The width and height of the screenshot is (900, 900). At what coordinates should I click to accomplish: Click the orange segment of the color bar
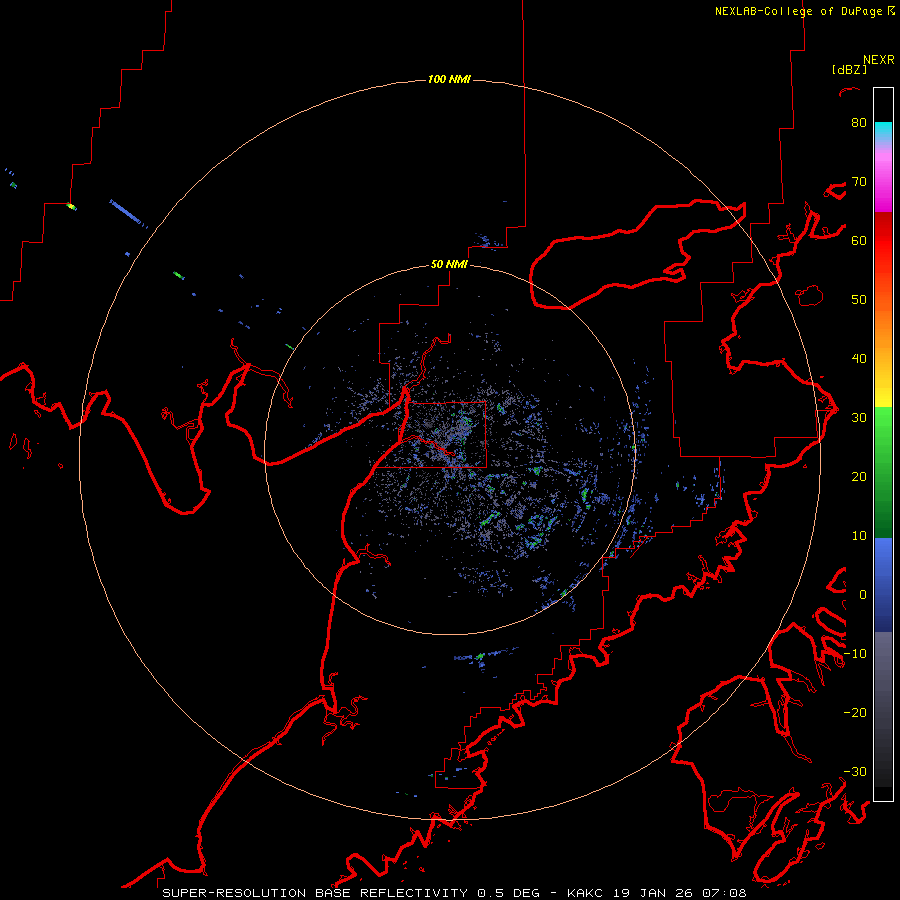tap(883, 327)
